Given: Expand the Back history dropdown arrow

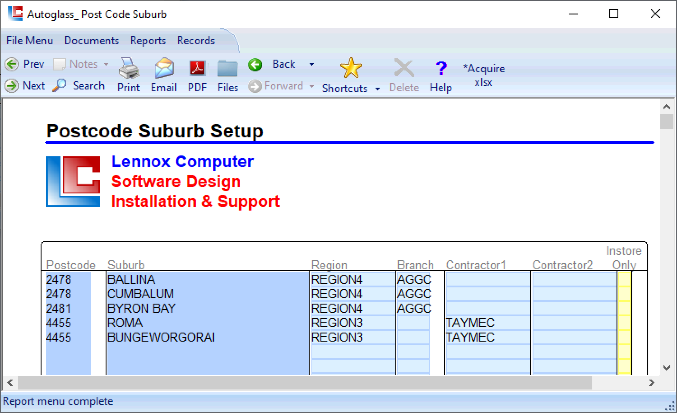Looking at the screenshot, I should pyautogui.click(x=312, y=64).
